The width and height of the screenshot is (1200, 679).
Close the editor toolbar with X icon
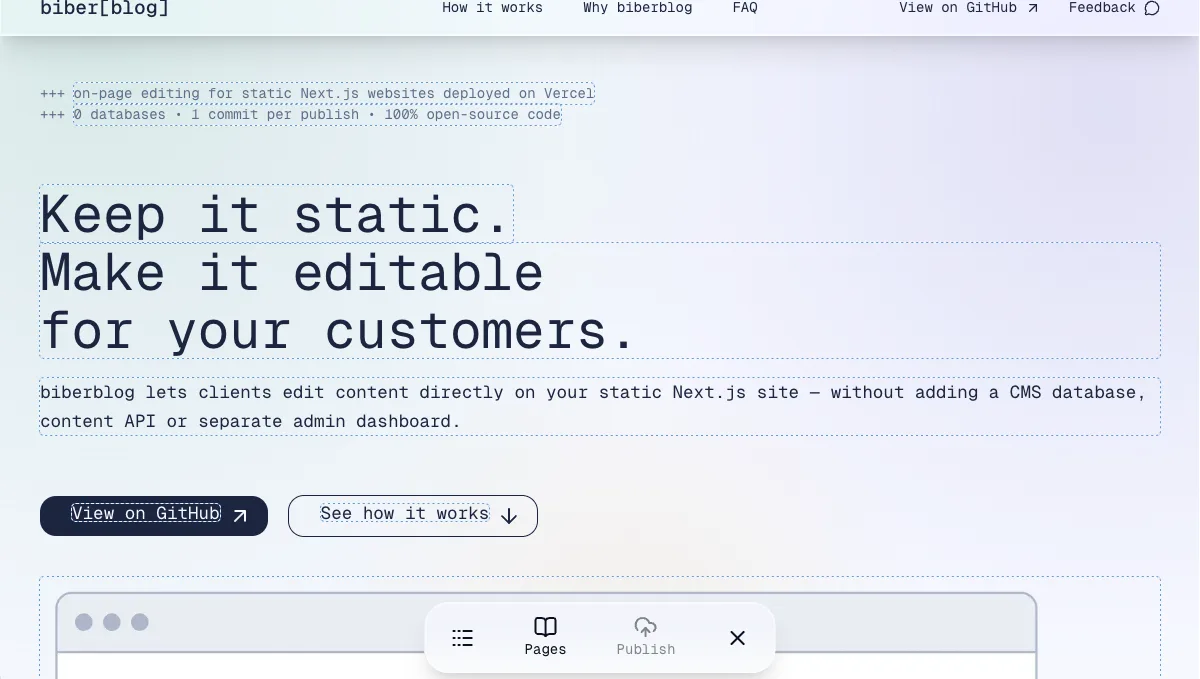pos(738,638)
